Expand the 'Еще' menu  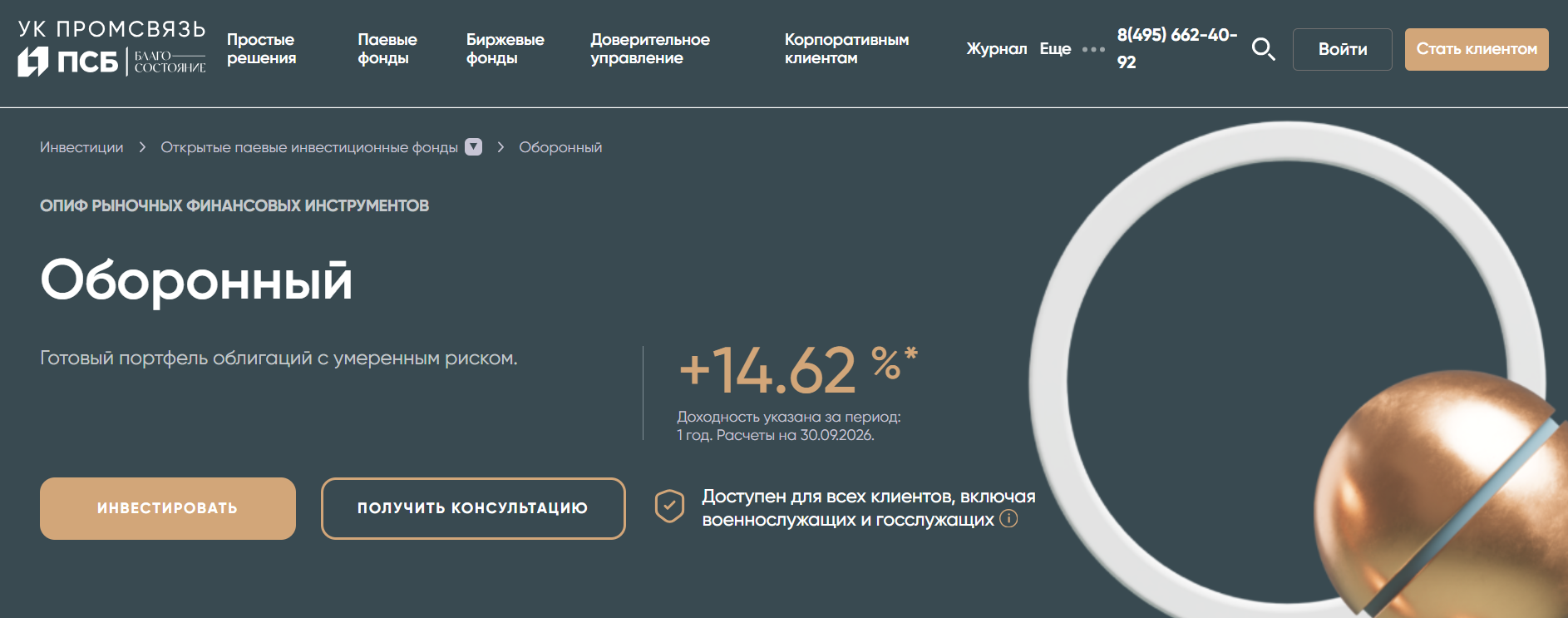[1055, 49]
